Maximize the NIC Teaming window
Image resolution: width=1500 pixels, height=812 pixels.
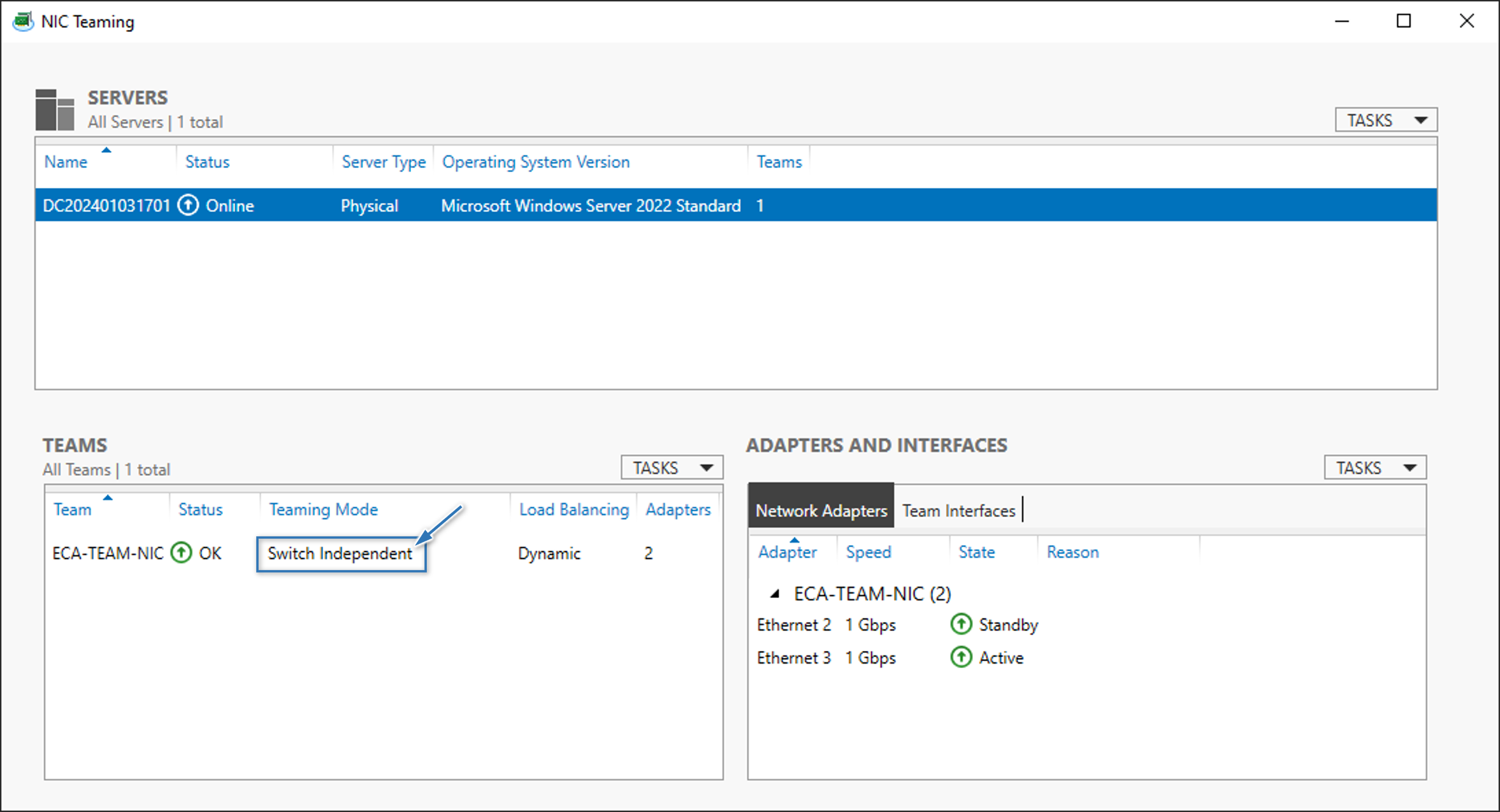[1403, 21]
